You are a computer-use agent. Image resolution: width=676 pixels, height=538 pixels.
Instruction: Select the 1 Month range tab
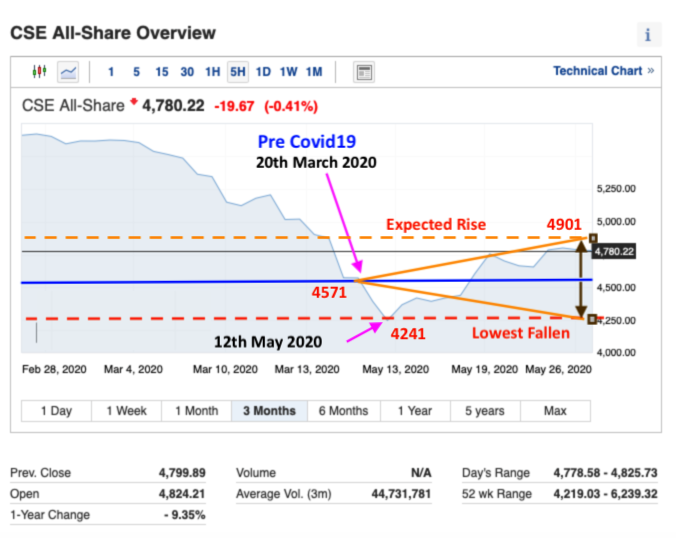197,411
